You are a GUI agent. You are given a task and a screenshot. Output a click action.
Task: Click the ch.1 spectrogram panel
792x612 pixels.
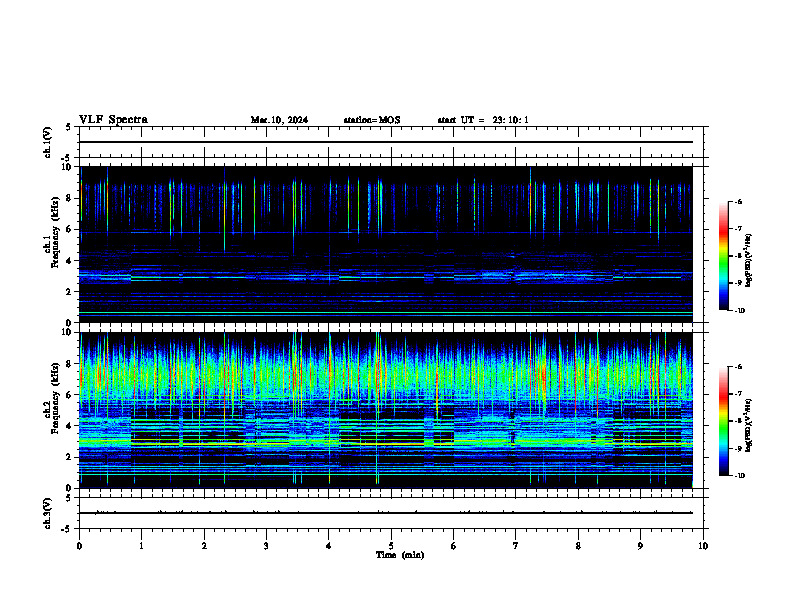386,244
